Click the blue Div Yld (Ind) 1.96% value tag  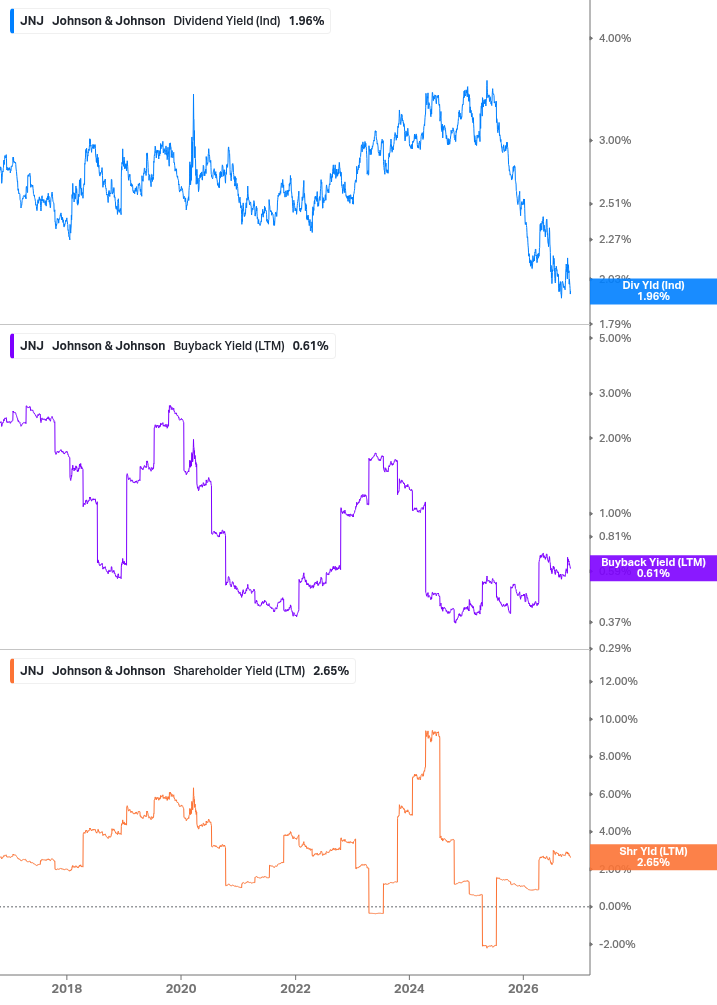pos(653,291)
